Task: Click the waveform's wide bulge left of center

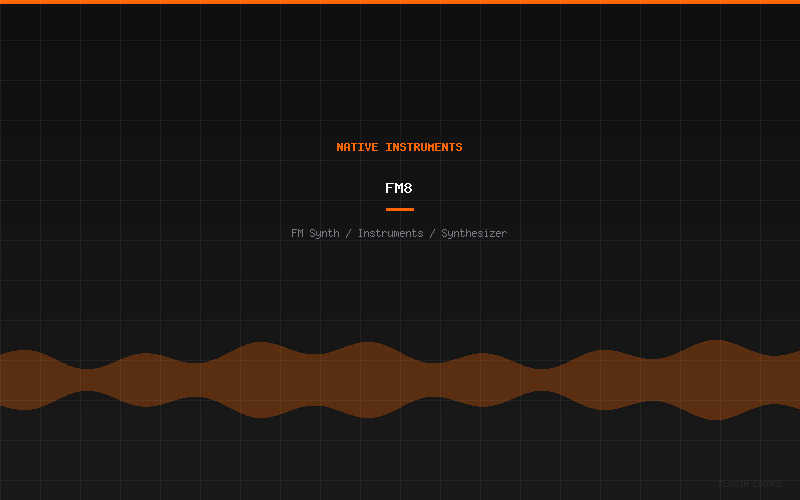Action: point(262,380)
